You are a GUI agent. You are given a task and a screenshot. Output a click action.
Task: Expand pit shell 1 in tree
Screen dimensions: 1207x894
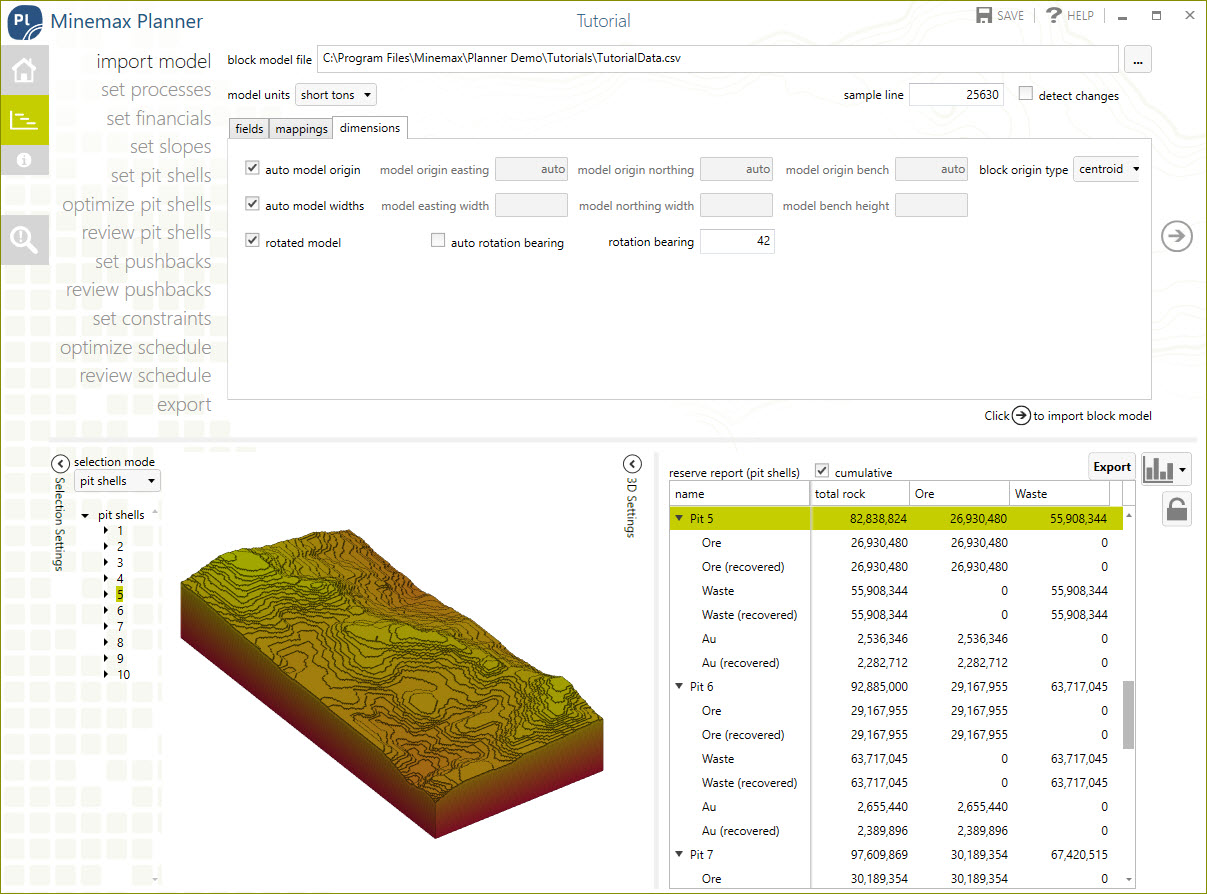(106, 531)
